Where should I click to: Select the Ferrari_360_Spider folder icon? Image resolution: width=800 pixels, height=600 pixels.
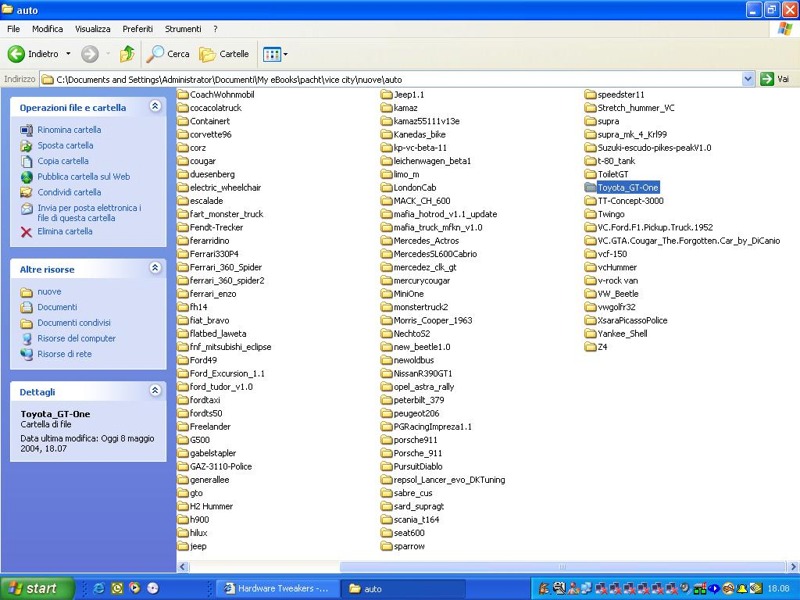[x=183, y=267]
